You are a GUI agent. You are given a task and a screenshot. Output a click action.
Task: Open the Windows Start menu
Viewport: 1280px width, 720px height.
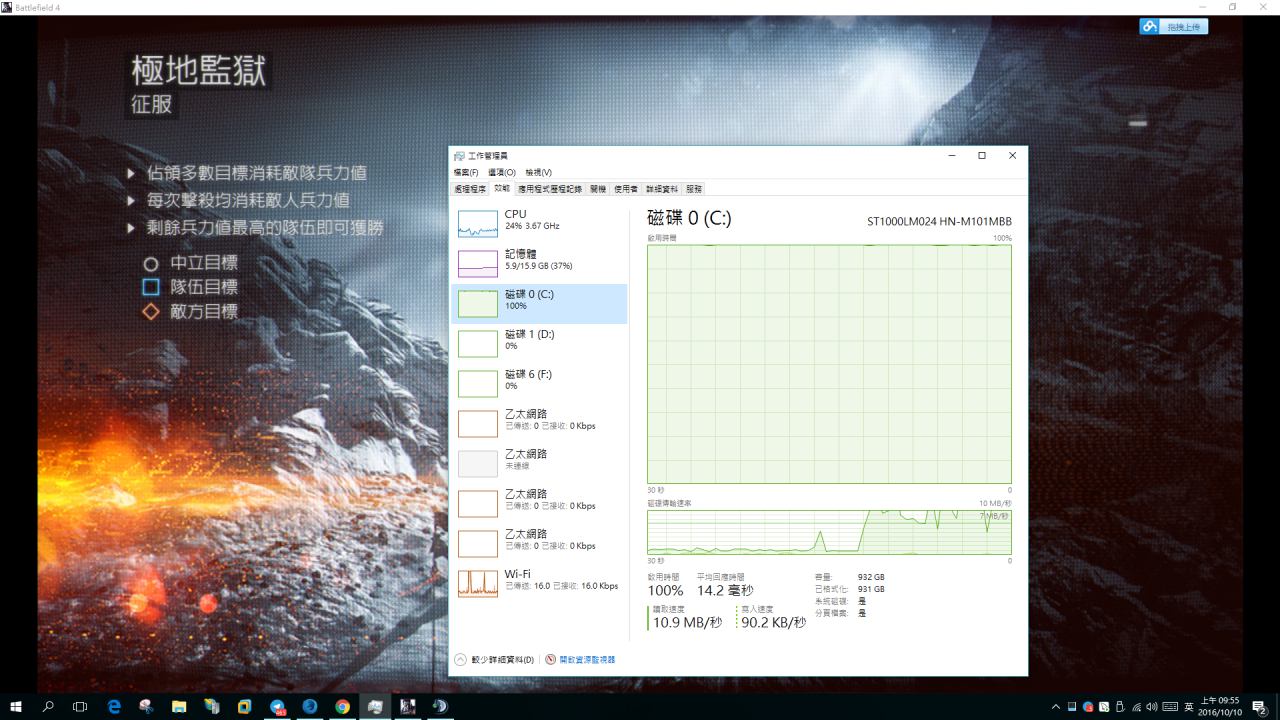(16, 706)
